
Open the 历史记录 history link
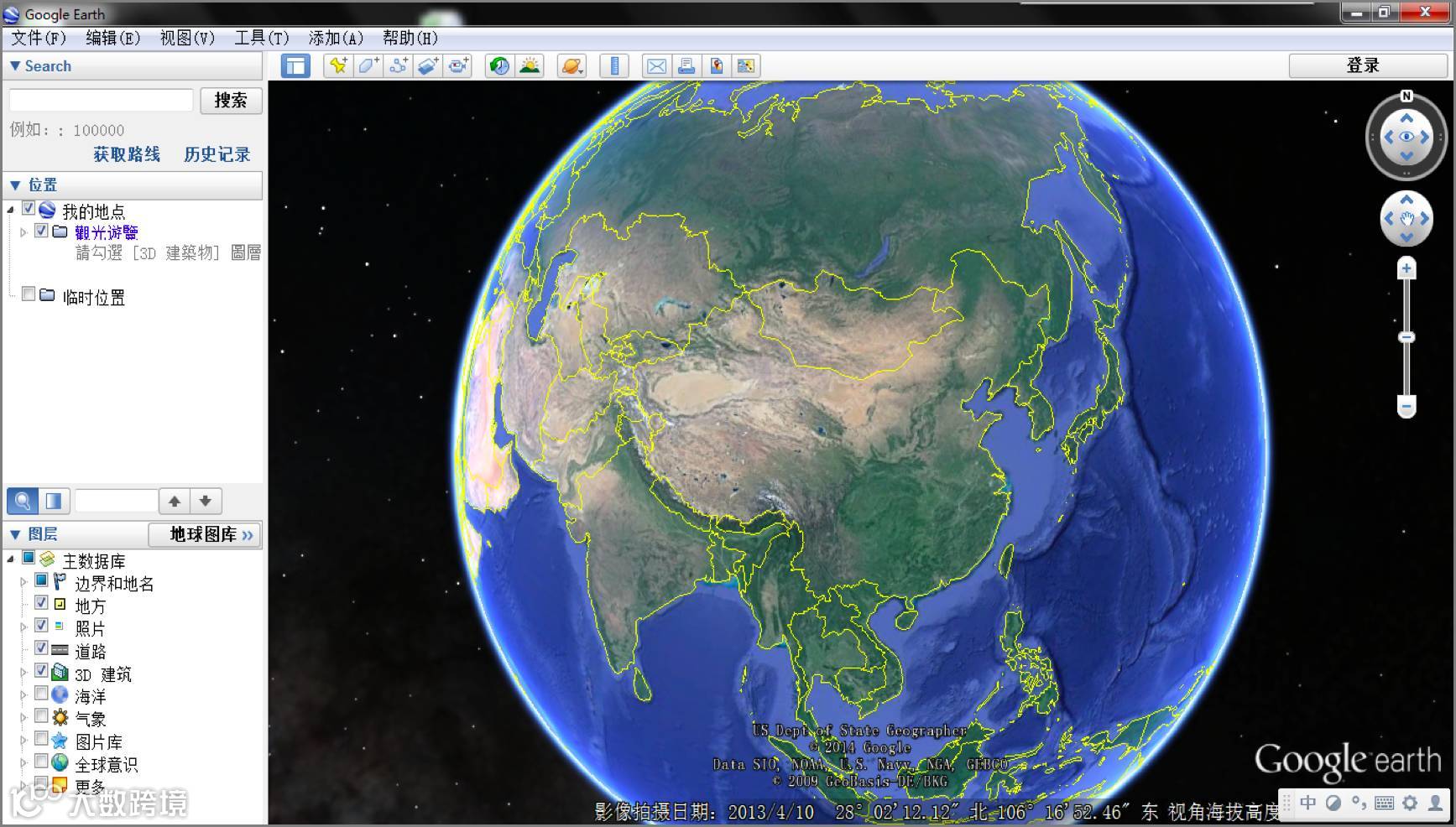217,154
